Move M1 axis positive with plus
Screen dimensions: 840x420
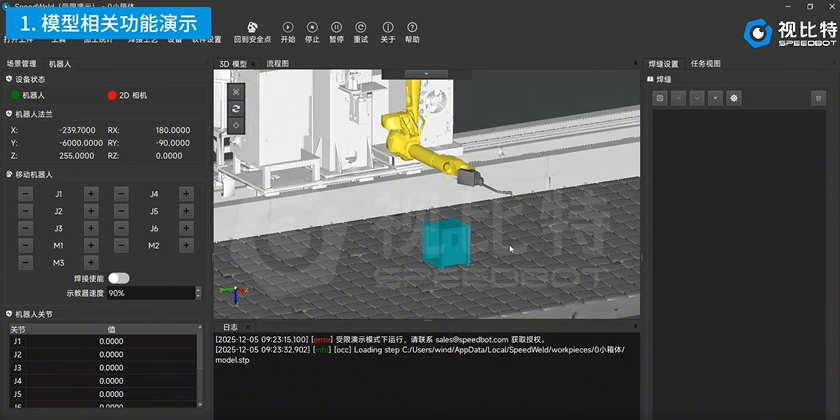[x=91, y=245]
